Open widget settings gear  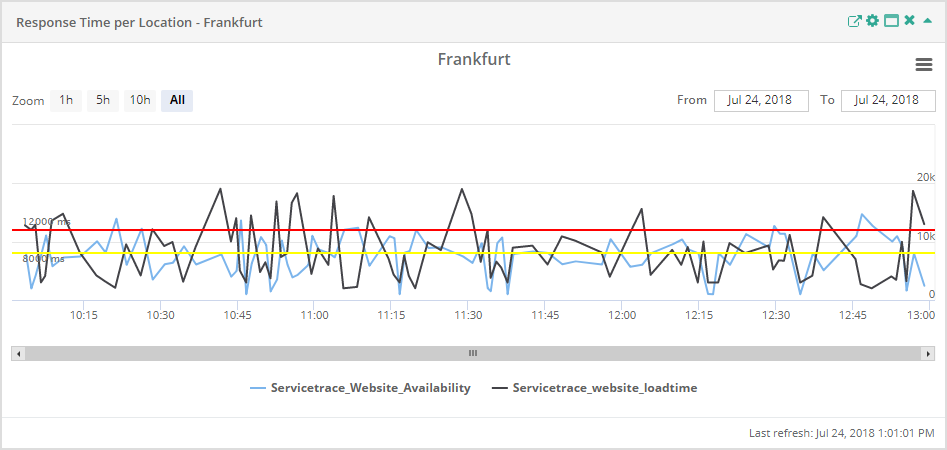click(x=872, y=21)
